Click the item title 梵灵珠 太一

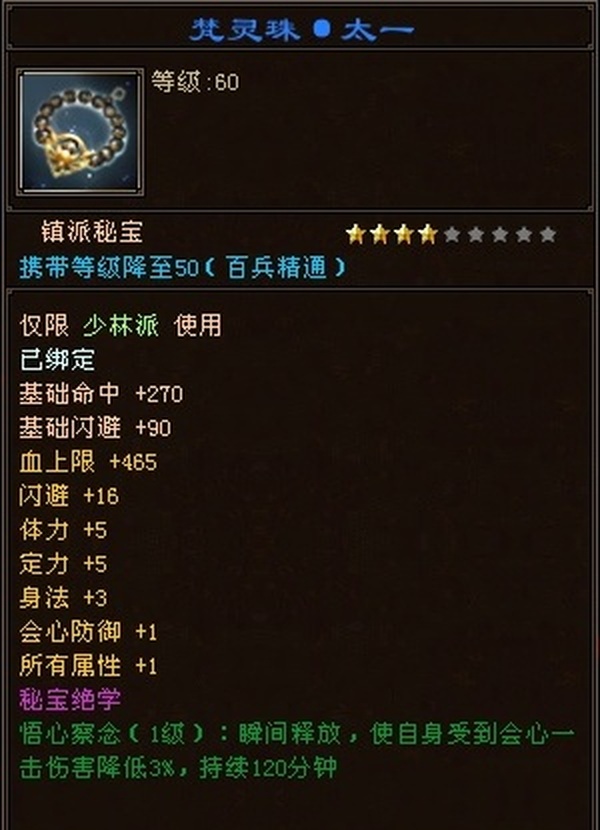[302, 30]
